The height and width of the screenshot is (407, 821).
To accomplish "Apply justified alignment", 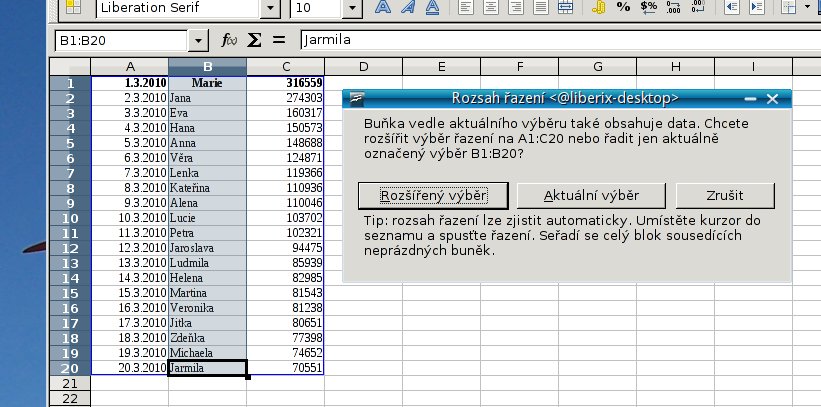I will point(541,7).
